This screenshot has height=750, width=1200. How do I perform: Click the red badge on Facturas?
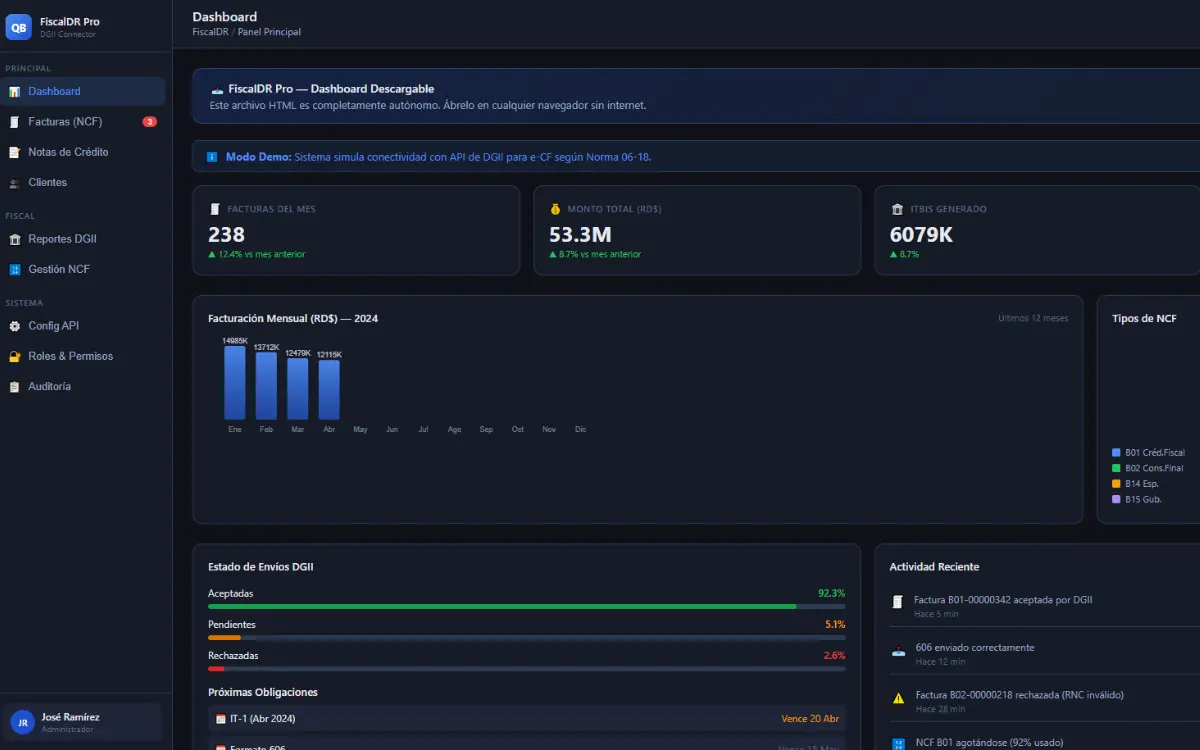tap(149, 122)
